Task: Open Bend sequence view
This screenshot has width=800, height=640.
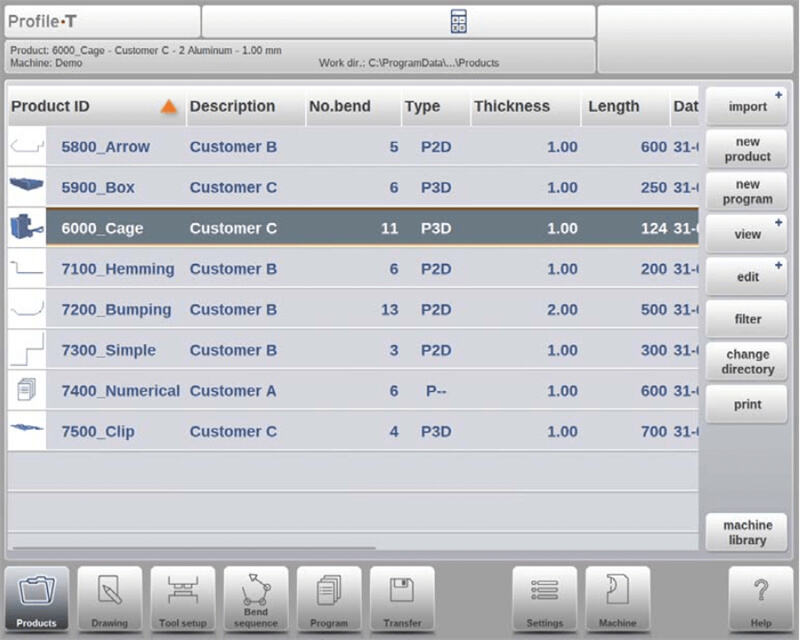Action: [x=256, y=599]
